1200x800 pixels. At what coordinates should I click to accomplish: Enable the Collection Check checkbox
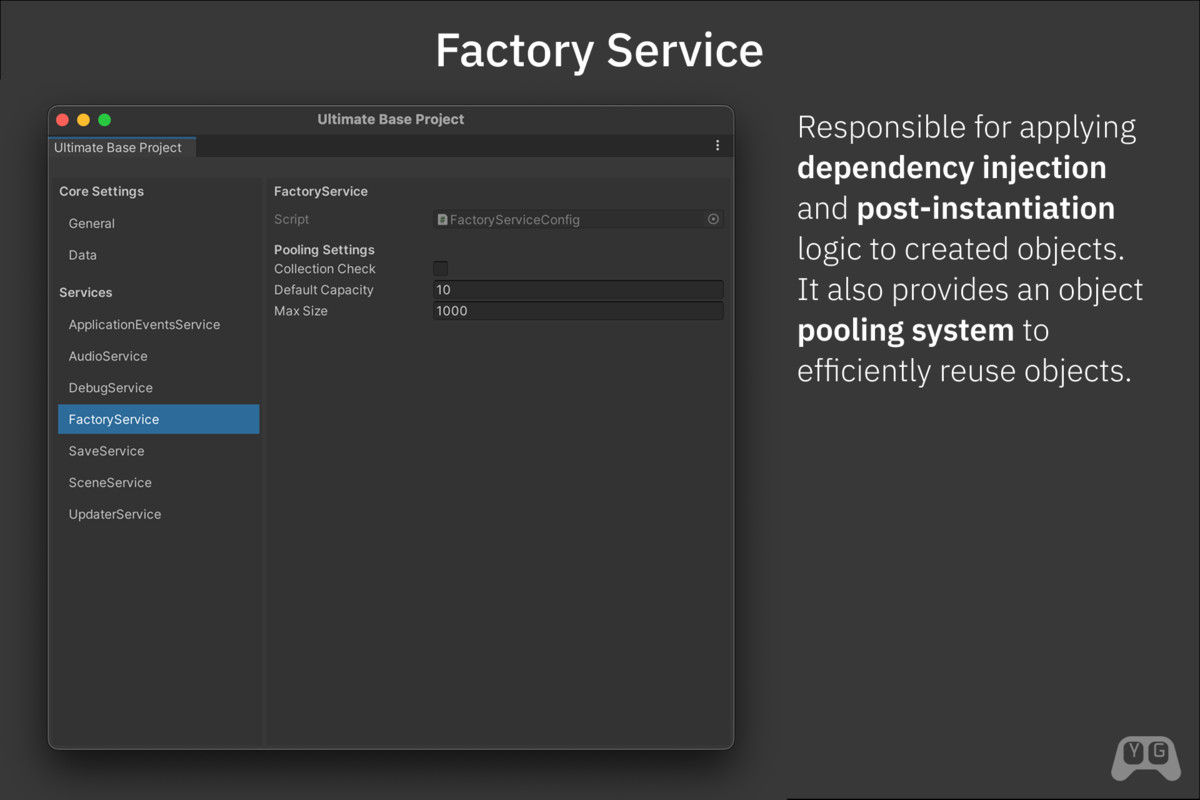point(440,268)
